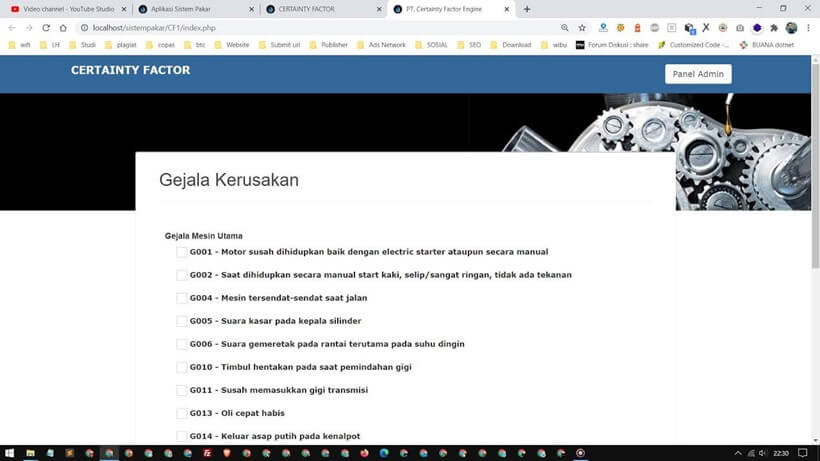Click the browser back arrow
The width and height of the screenshot is (820, 461).
tap(12, 28)
